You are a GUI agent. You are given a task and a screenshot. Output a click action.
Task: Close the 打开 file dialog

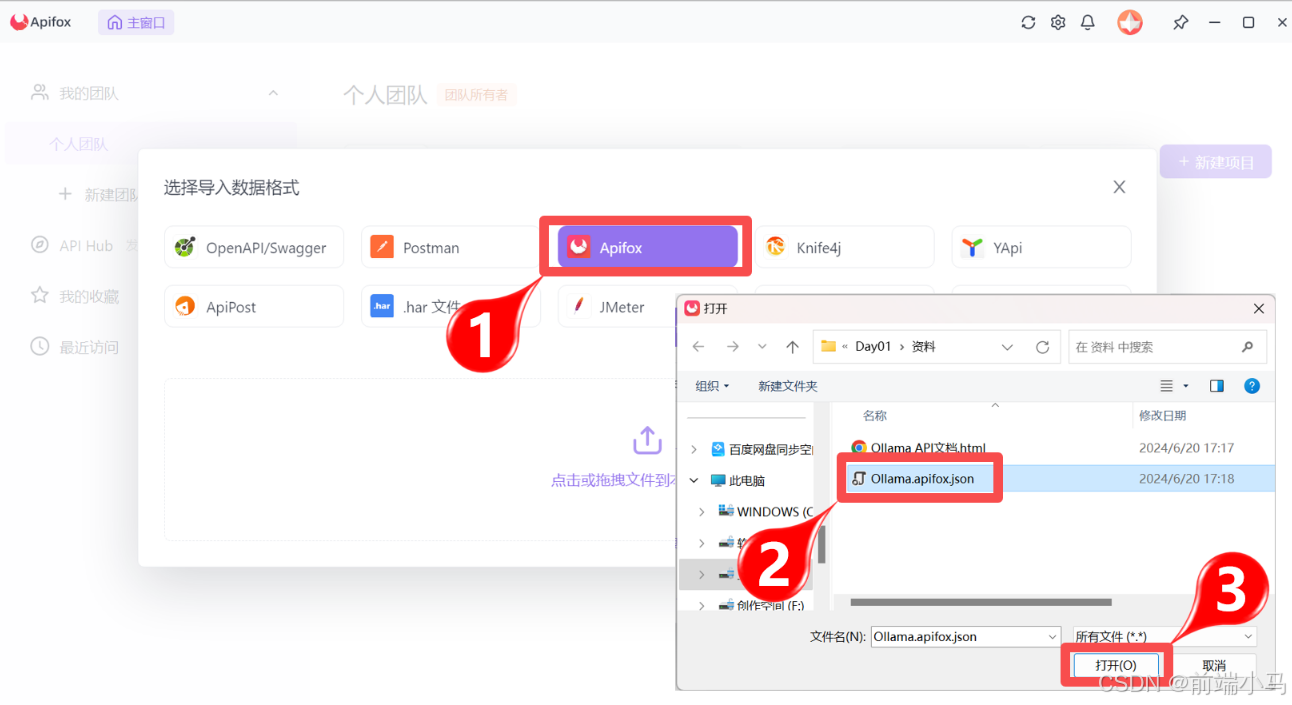coord(1257,309)
